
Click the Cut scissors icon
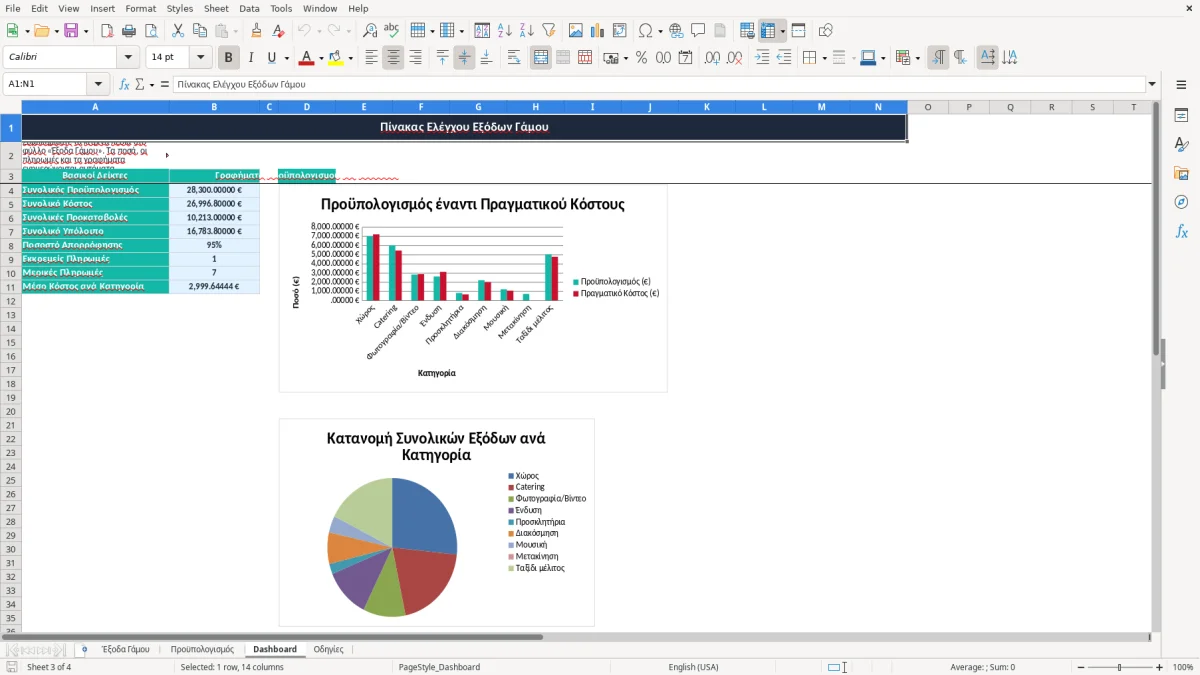click(x=178, y=31)
